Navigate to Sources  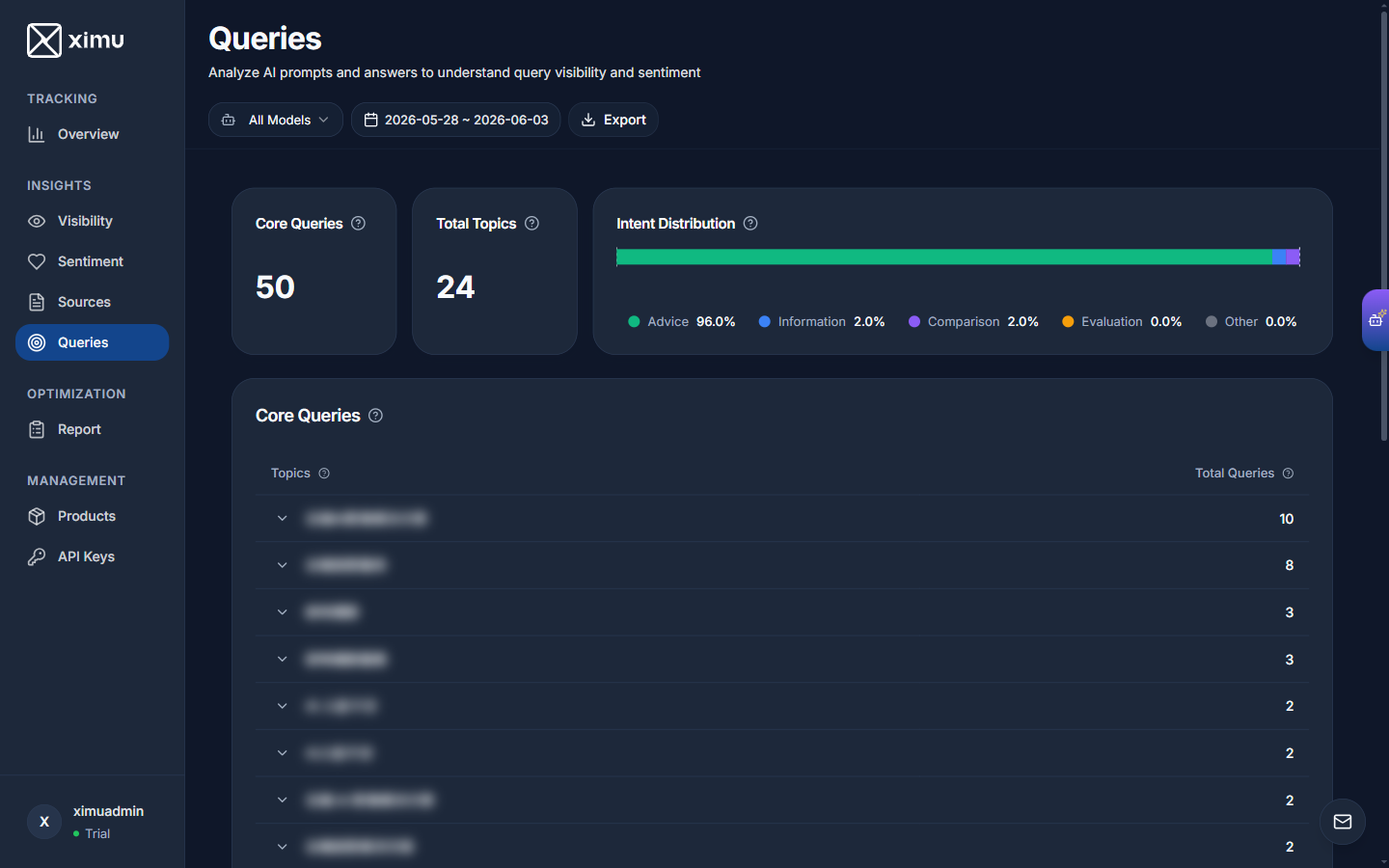point(92,302)
